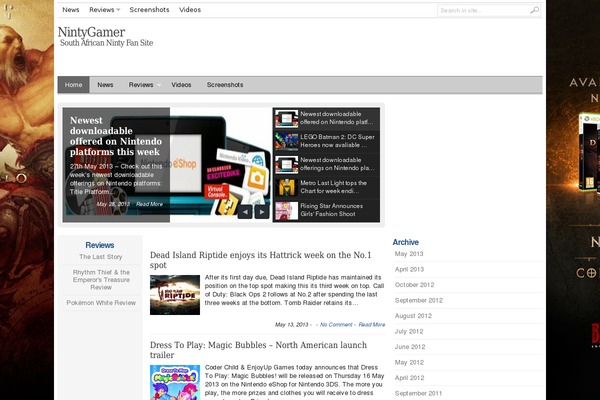Image resolution: width=600 pixels, height=400 pixels.
Task: Open the August 2012 archive
Action: 413,316
